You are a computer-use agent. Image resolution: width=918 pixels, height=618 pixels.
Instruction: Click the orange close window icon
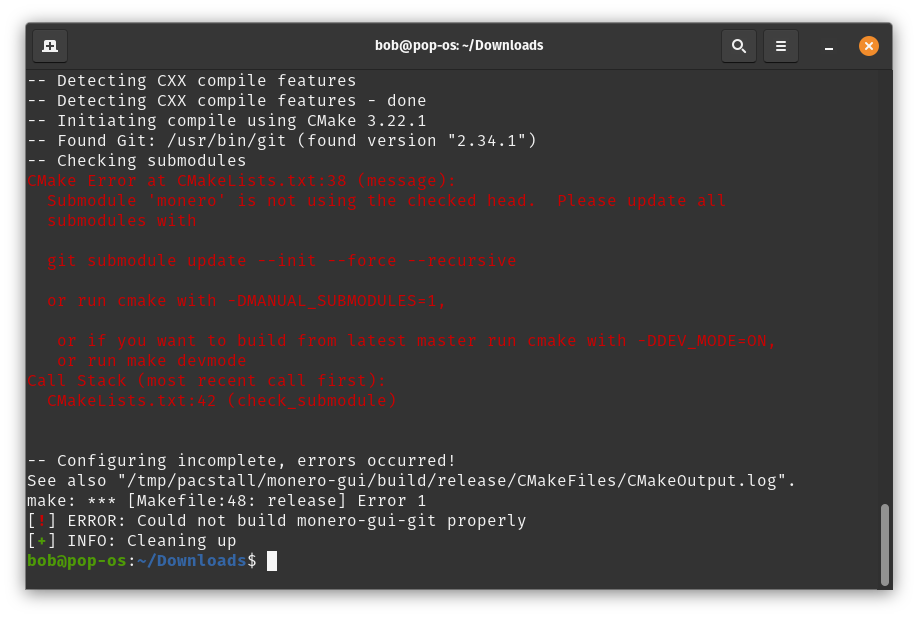[x=869, y=45]
